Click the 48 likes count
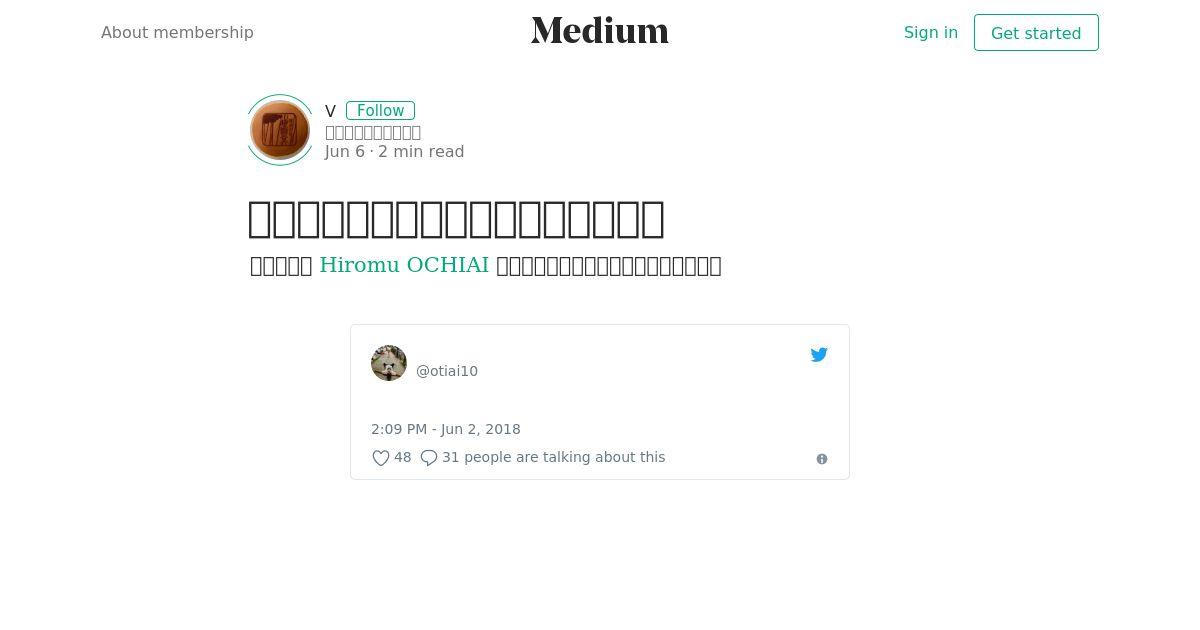This screenshot has height=630, width=1200. tap(403, 457)
